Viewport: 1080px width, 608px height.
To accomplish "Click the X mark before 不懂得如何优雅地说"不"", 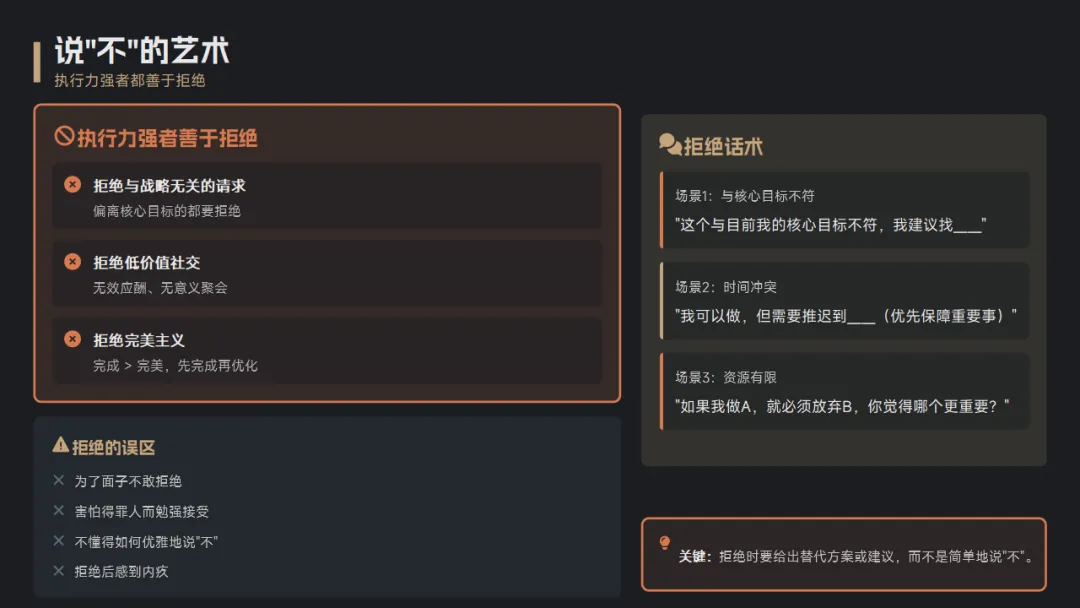I will (x=59, y=541).
